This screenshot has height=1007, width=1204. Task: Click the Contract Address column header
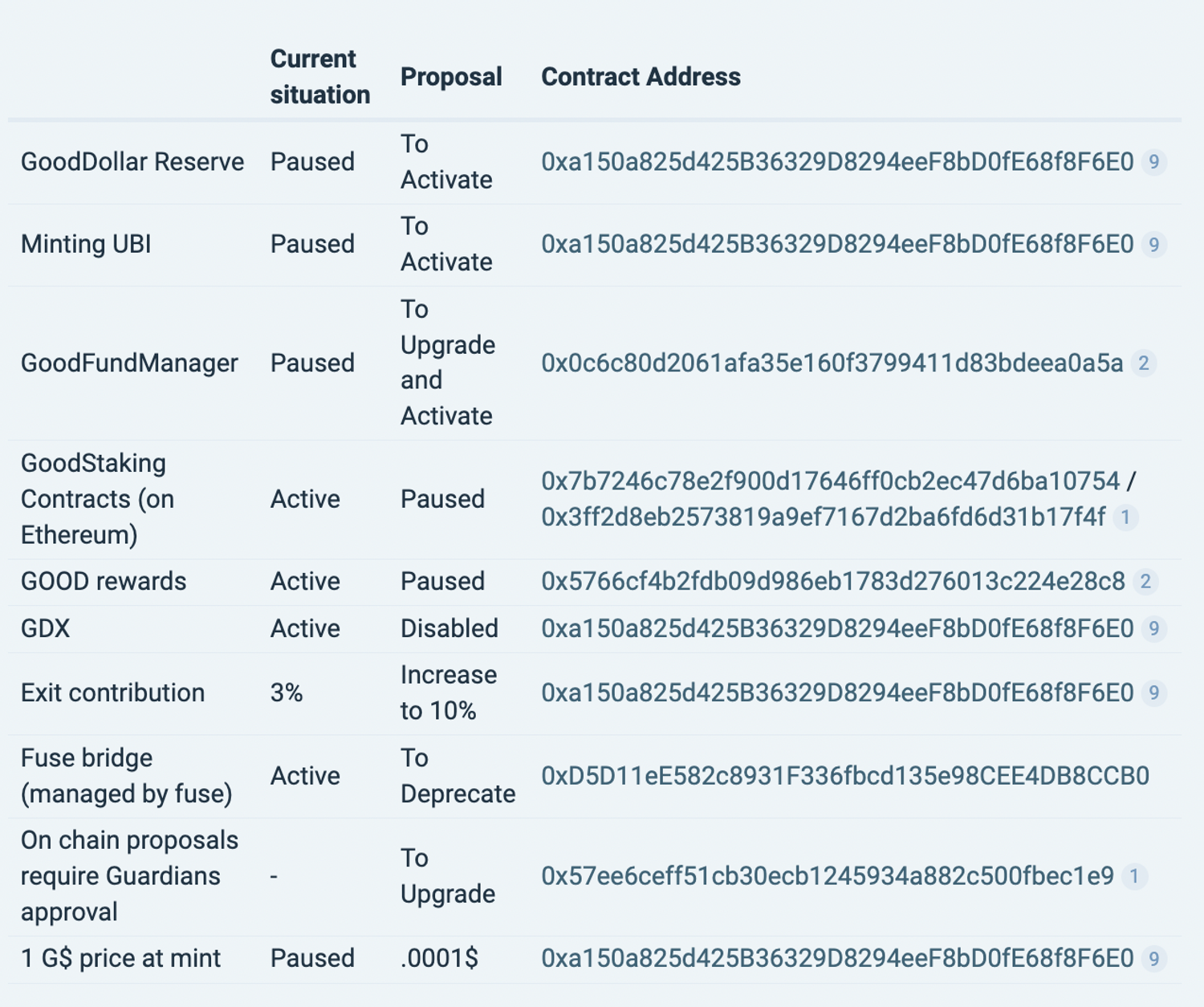[641, 77]
